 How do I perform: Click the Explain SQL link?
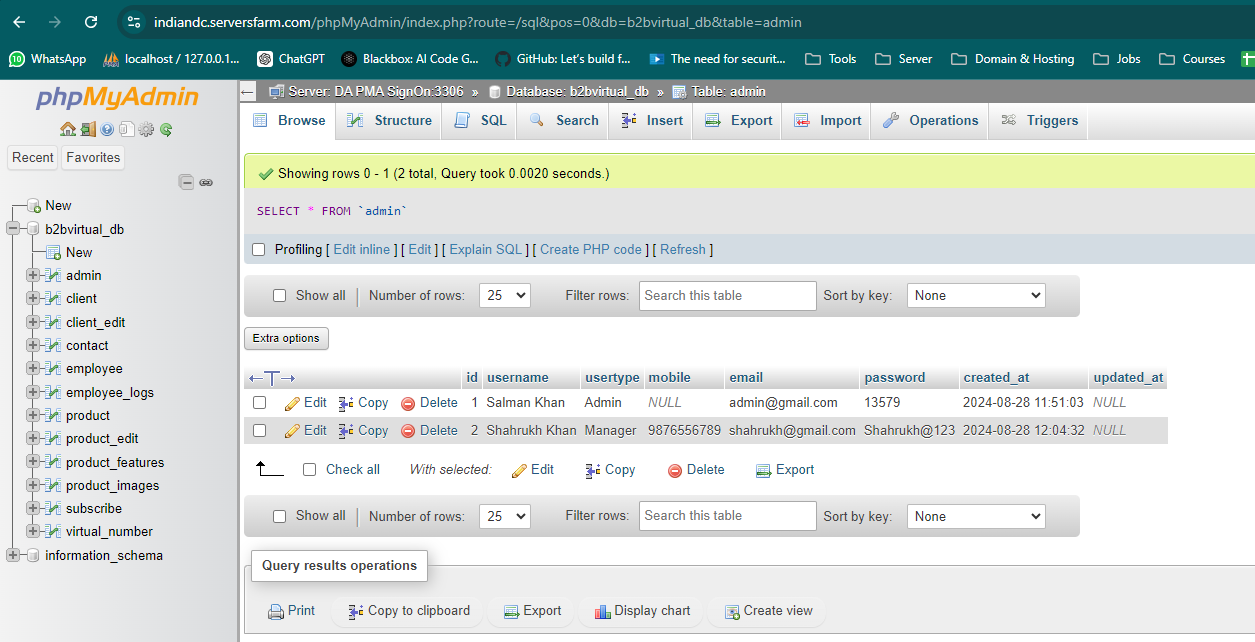(x=485, y=249)
